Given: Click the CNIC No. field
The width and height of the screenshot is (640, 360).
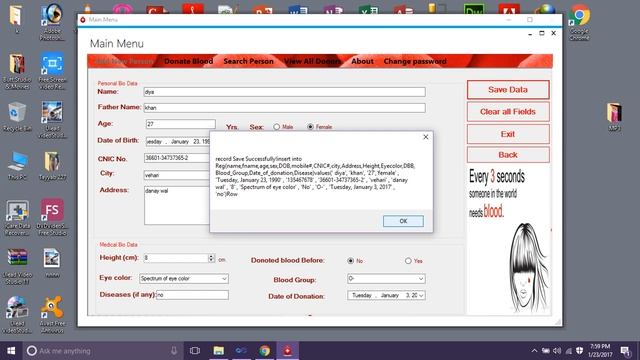Looking at the screenshot, I should tap(177, 158).
